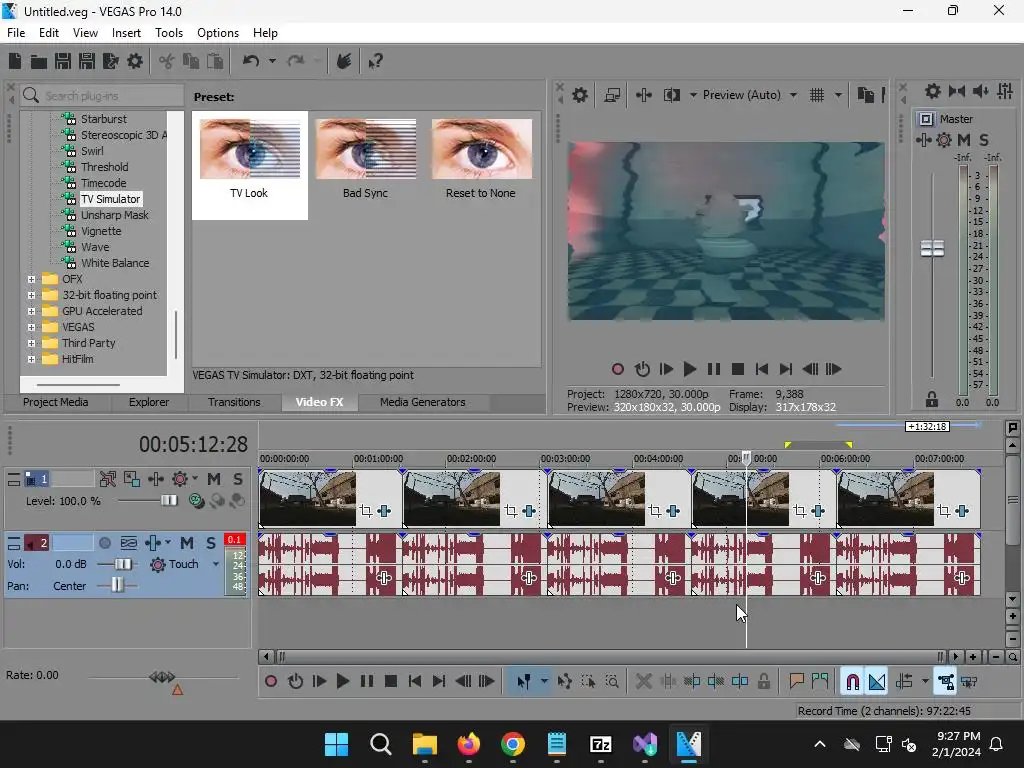
Task: Open the Insert menu
Action: [x=126, y=33]
